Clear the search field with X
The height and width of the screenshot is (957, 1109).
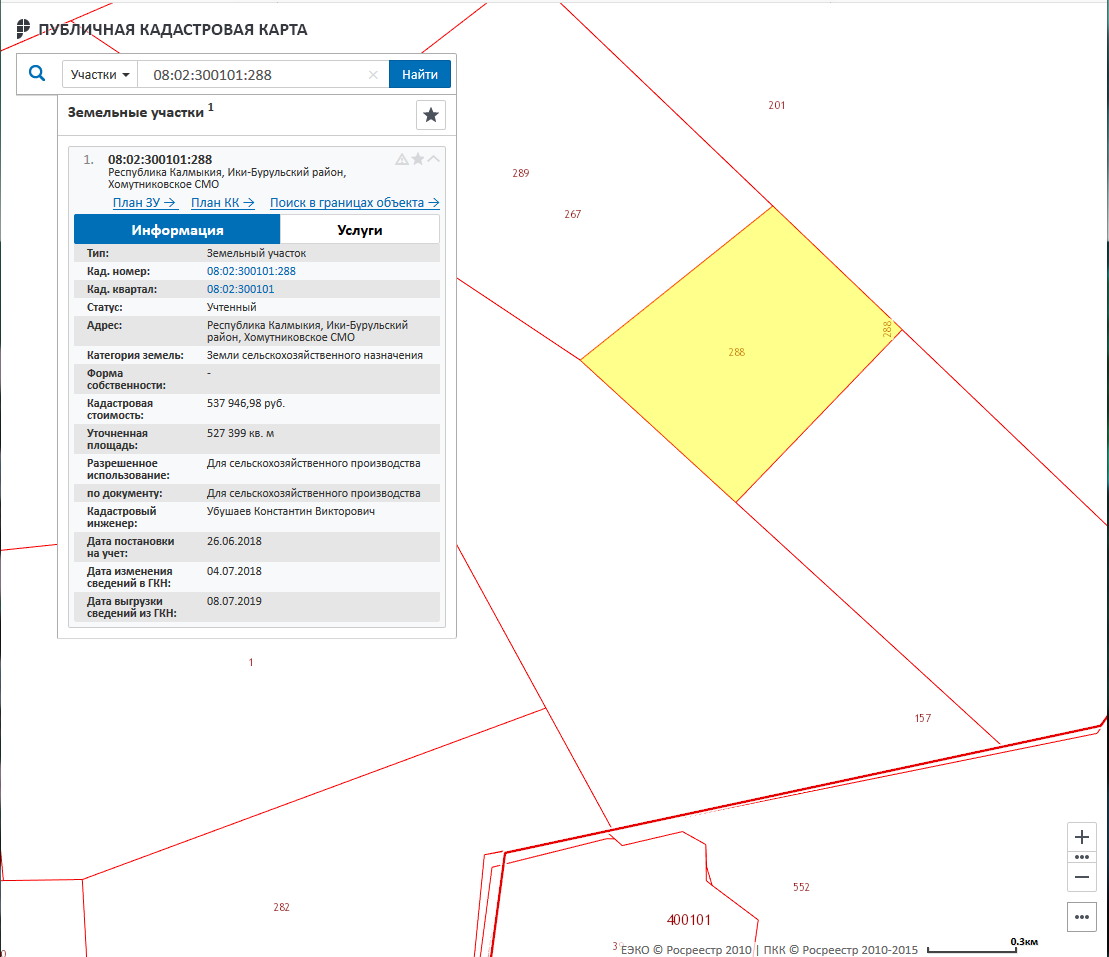pyautogui.click(x=373, y=74)
